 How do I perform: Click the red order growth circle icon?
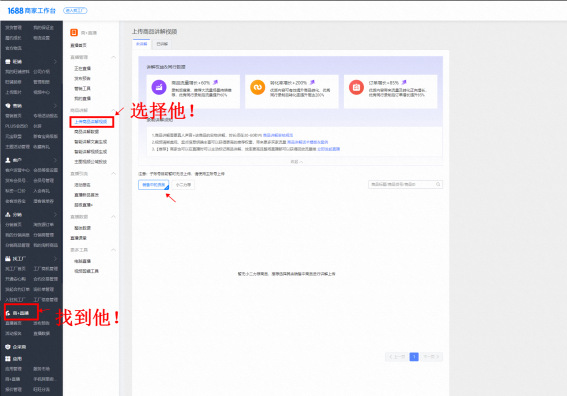(x=356, y=87)
